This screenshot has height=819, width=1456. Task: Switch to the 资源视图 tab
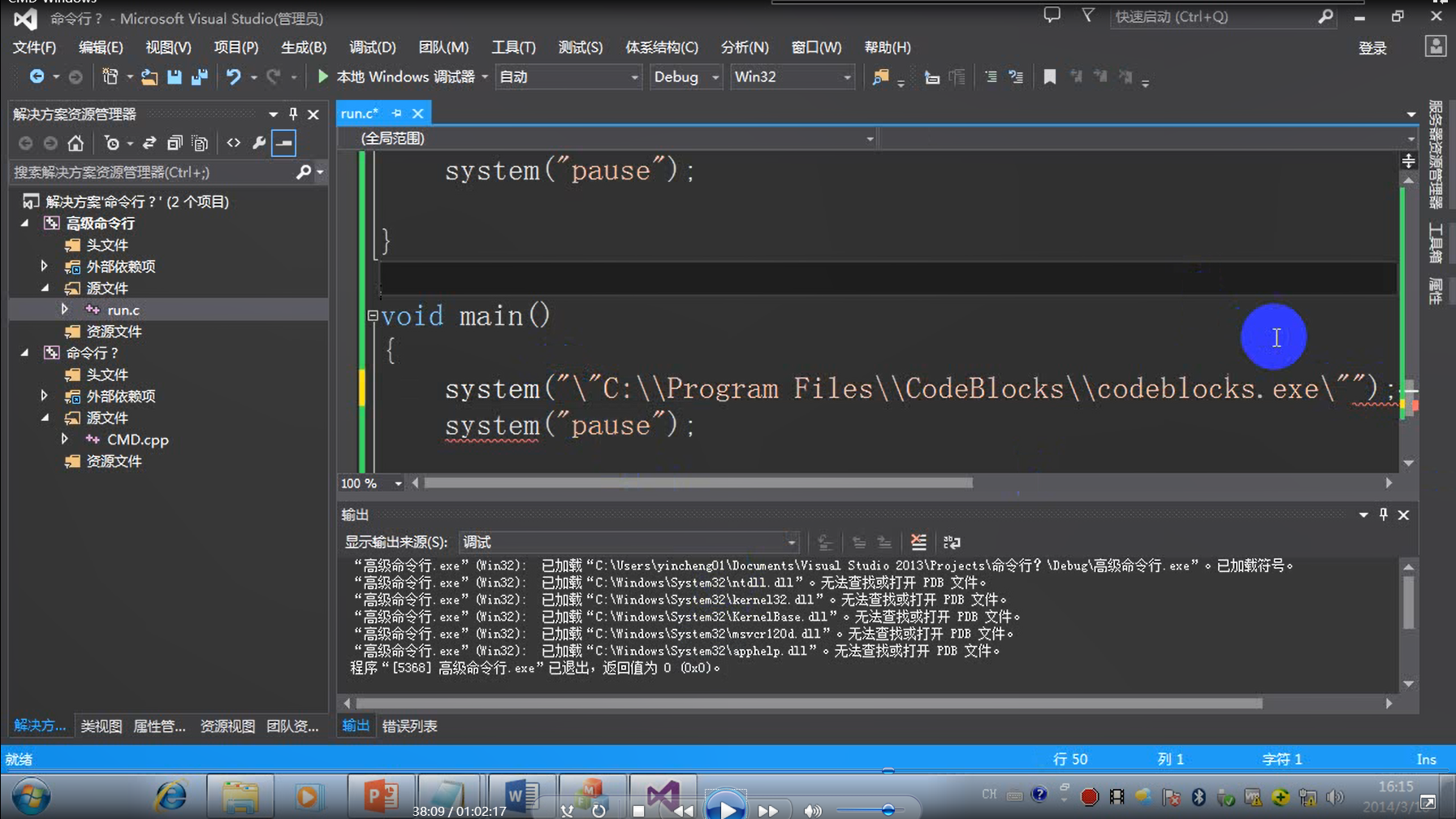pos(227,726)
